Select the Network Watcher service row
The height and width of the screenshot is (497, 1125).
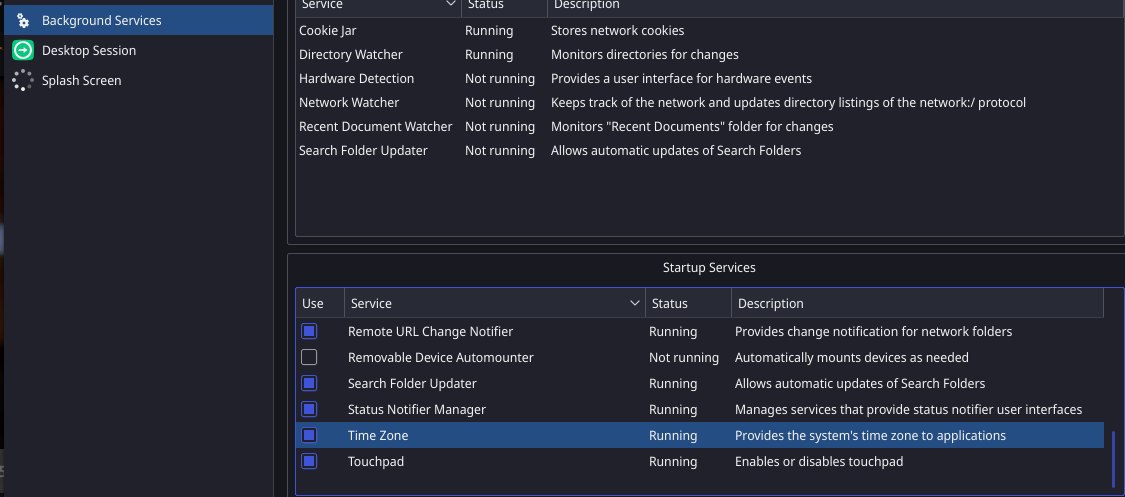(707, 103)
